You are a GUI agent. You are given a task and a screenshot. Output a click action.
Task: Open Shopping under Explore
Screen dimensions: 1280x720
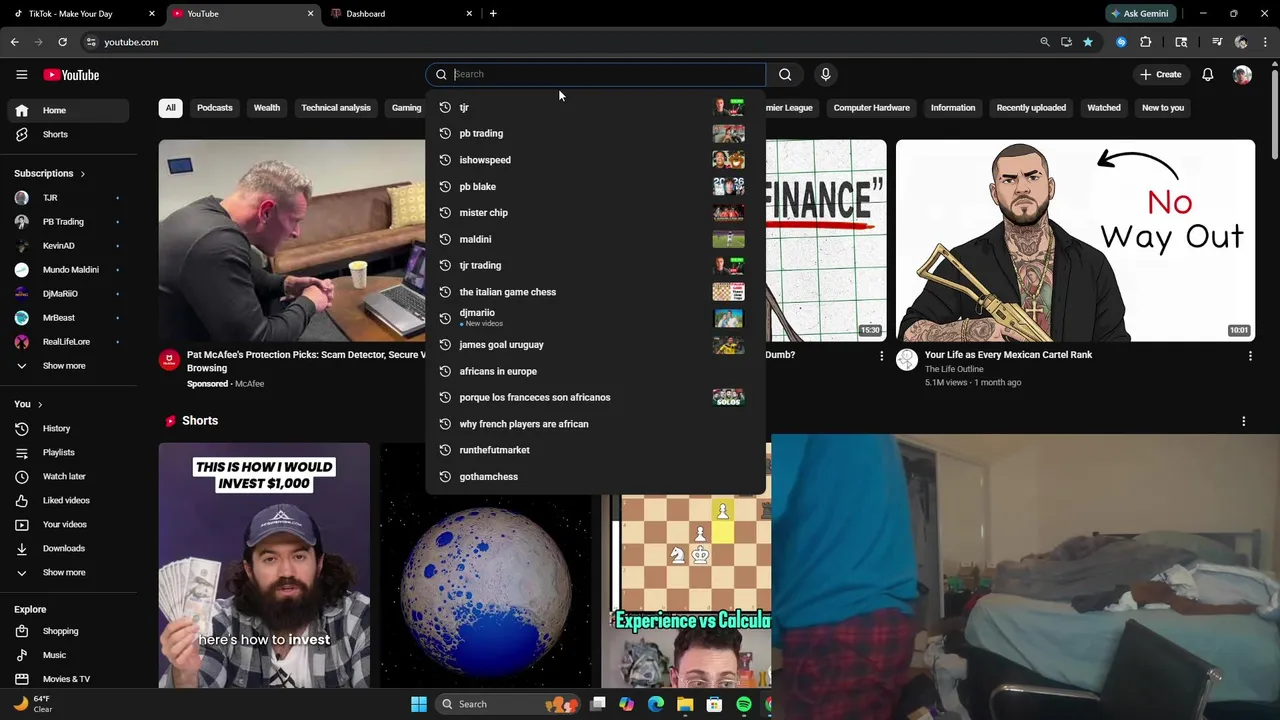(68, 631)
